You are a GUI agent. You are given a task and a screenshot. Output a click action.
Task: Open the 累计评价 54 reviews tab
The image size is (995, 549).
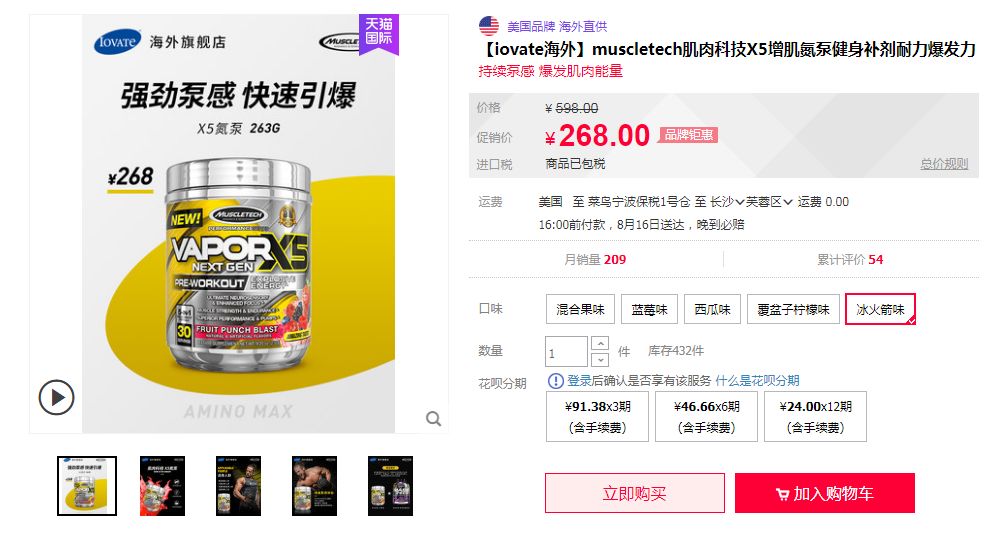tap(850, 259)
